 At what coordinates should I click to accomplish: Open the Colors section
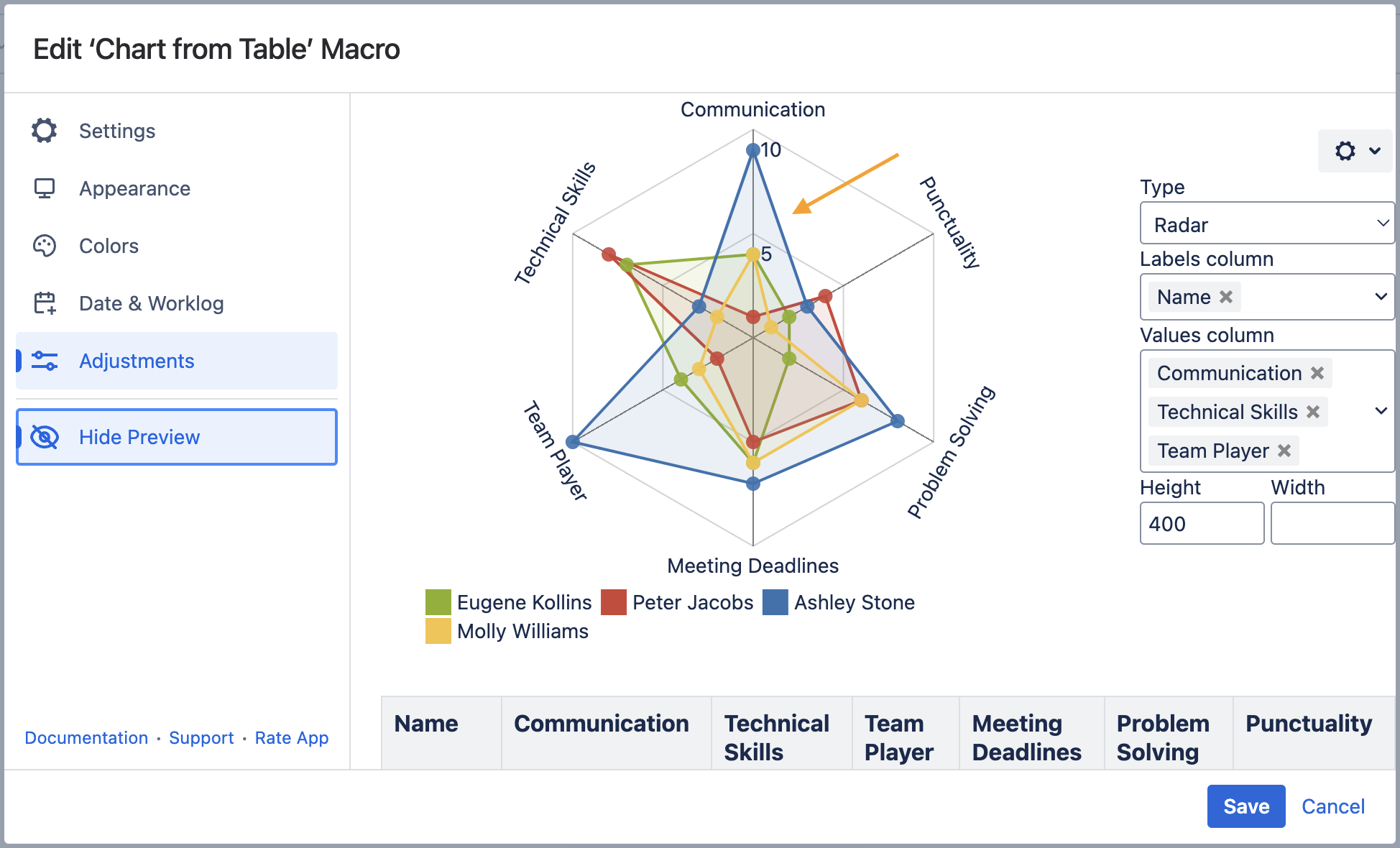coord(109,246)
